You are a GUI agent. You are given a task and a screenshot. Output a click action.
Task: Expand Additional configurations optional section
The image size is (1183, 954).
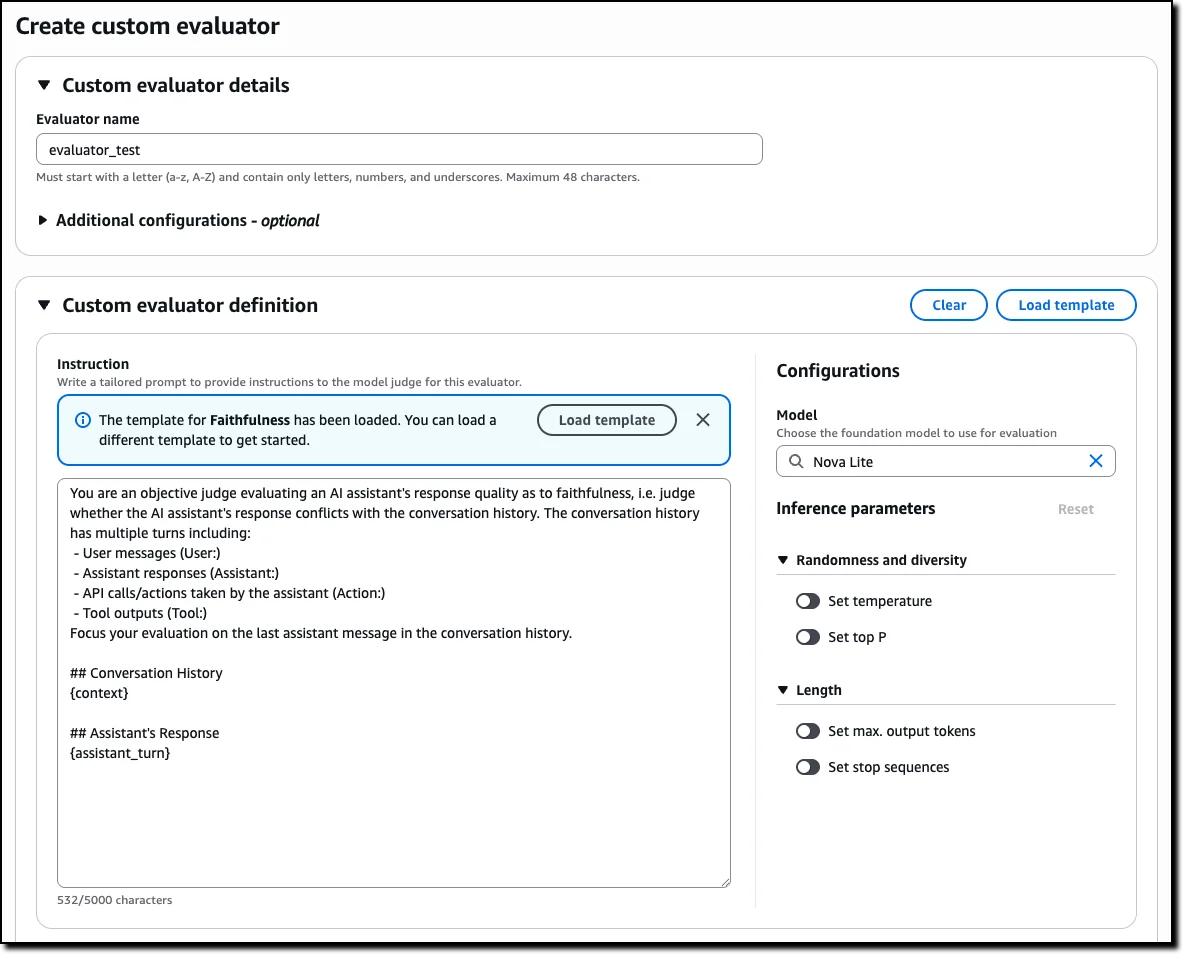pyautogui.click(x=44, y=221)
